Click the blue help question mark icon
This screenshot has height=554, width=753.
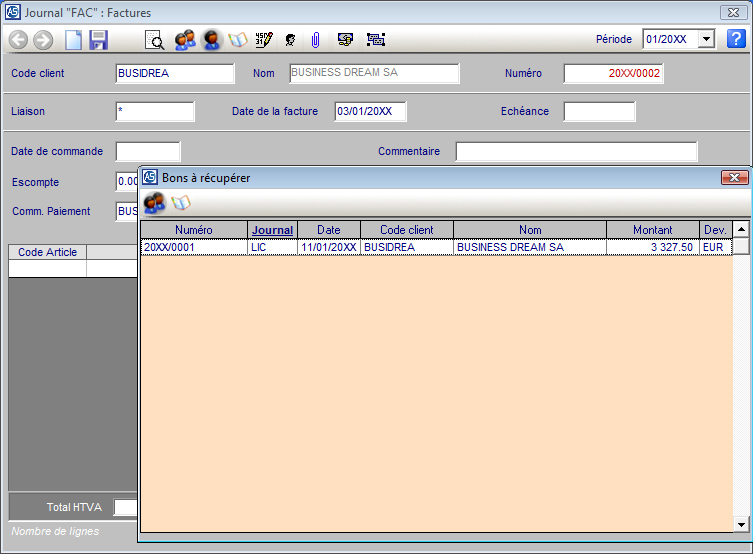735,39
